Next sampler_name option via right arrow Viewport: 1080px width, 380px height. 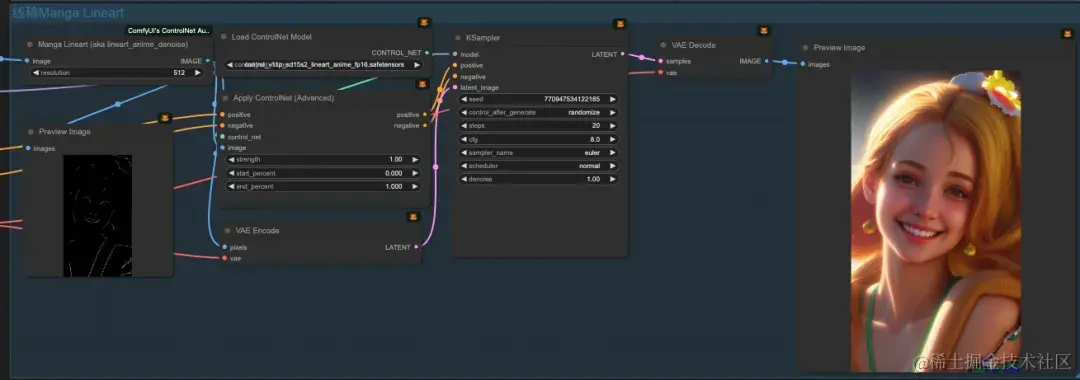612,153
